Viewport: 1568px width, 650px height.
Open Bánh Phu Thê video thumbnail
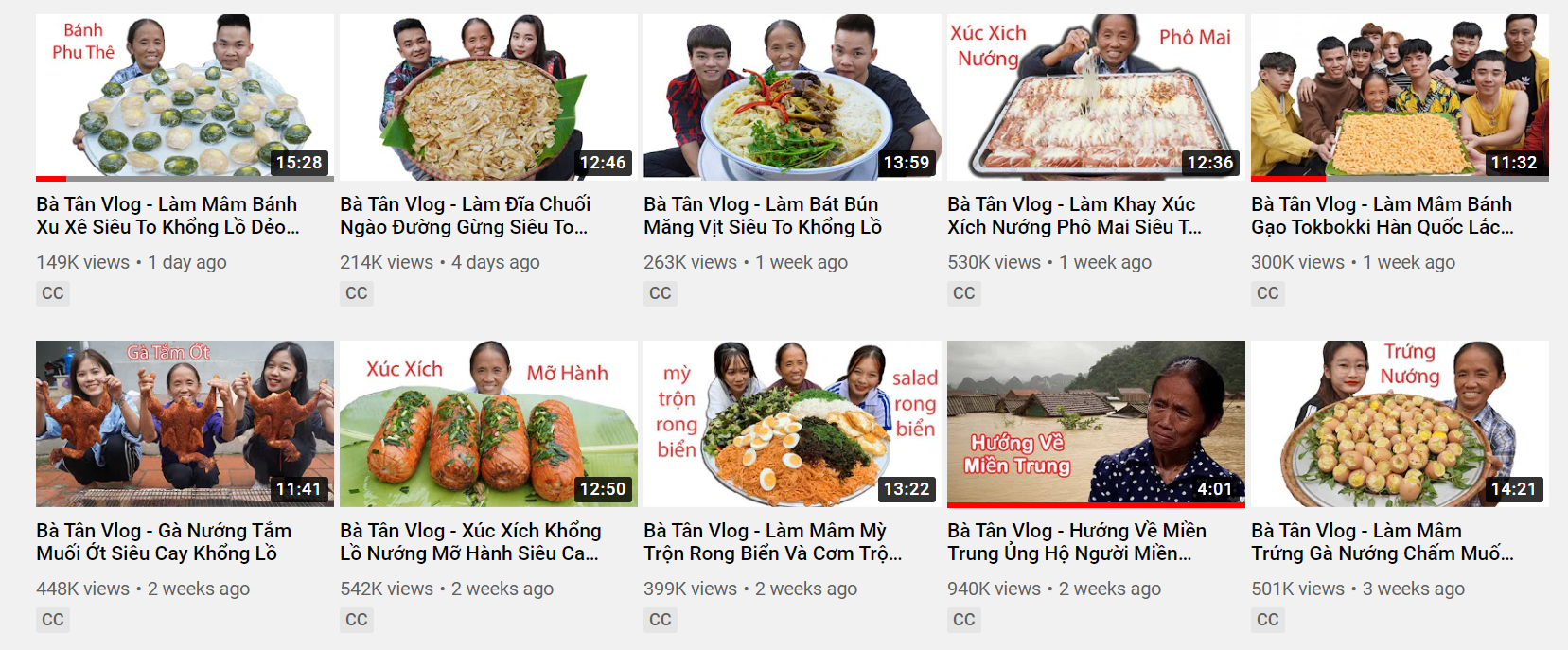(185, 97)
